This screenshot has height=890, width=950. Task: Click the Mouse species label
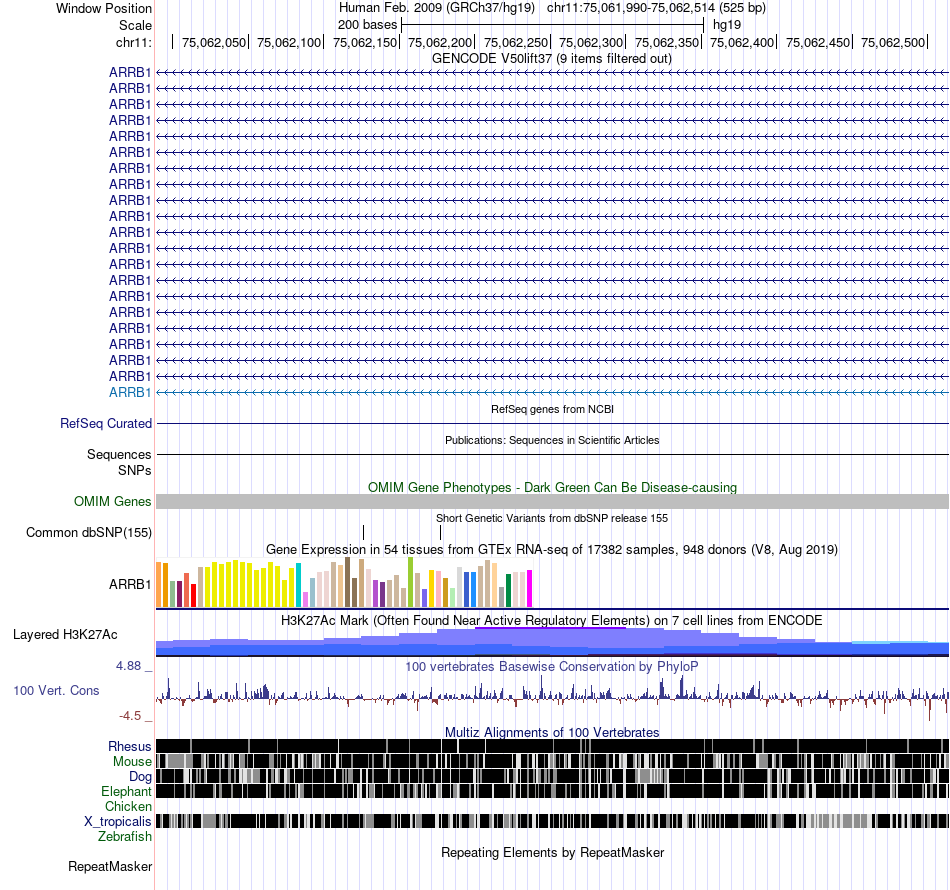click(132, 762)
